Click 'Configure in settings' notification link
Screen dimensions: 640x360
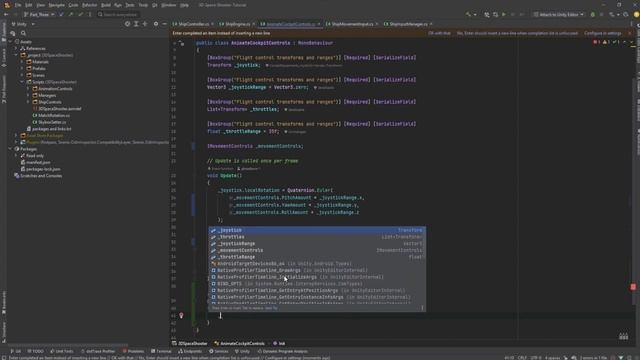point(602,33)
